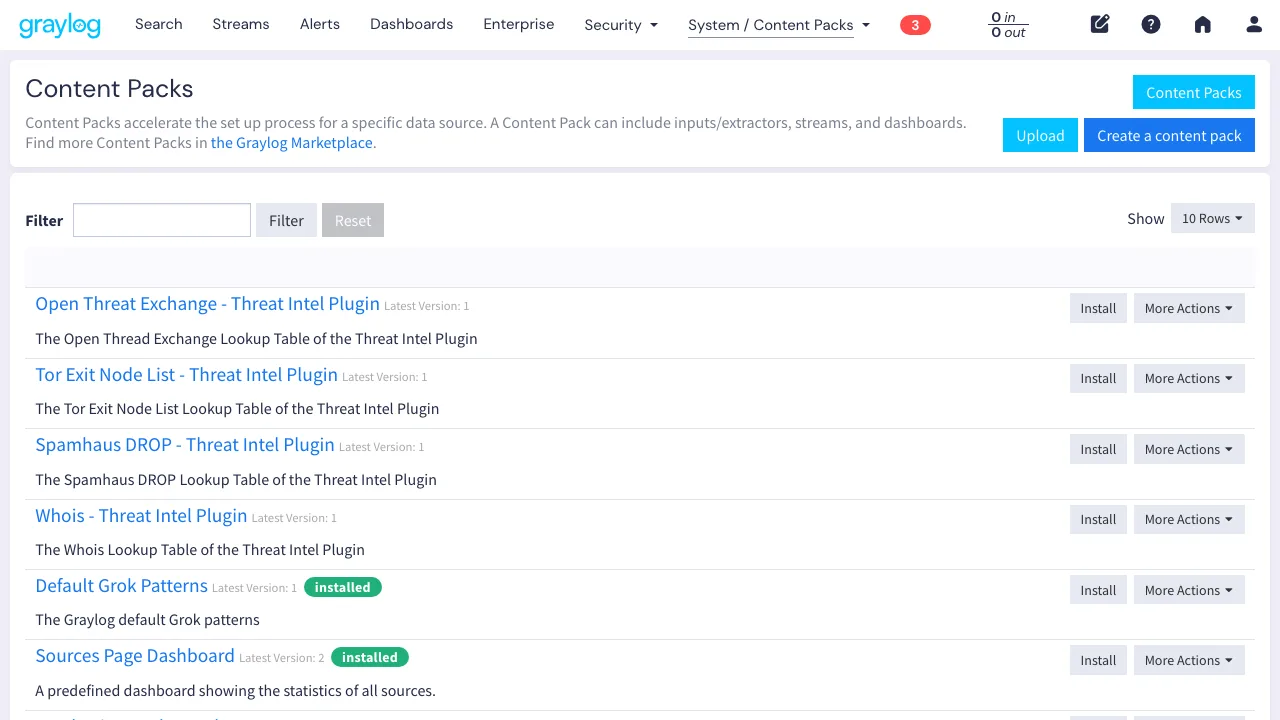
Task: Install the Sources Page Dashboard pack
Action: [x=1098, y=660]
